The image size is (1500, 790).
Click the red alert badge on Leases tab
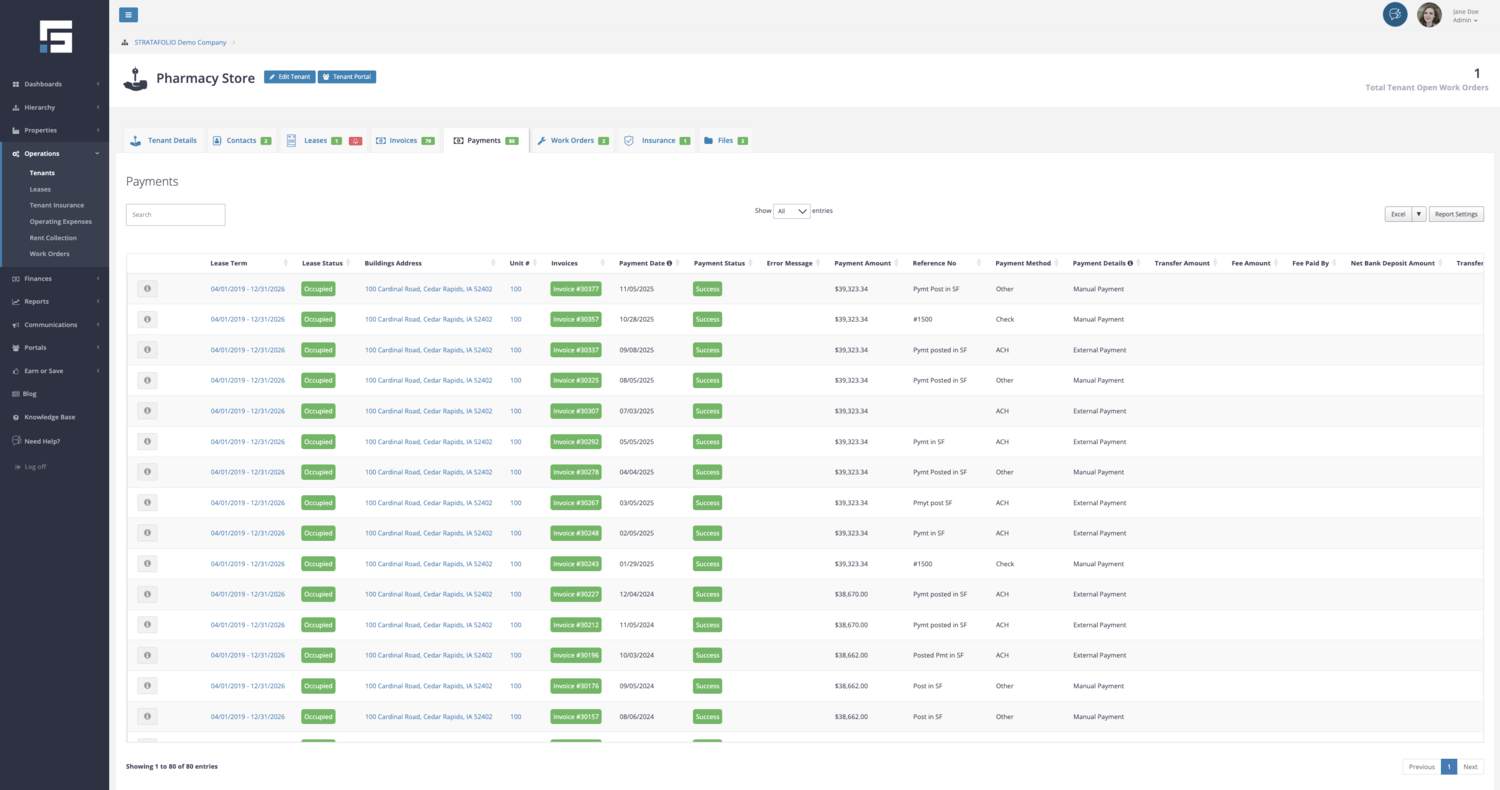(355, 141)
